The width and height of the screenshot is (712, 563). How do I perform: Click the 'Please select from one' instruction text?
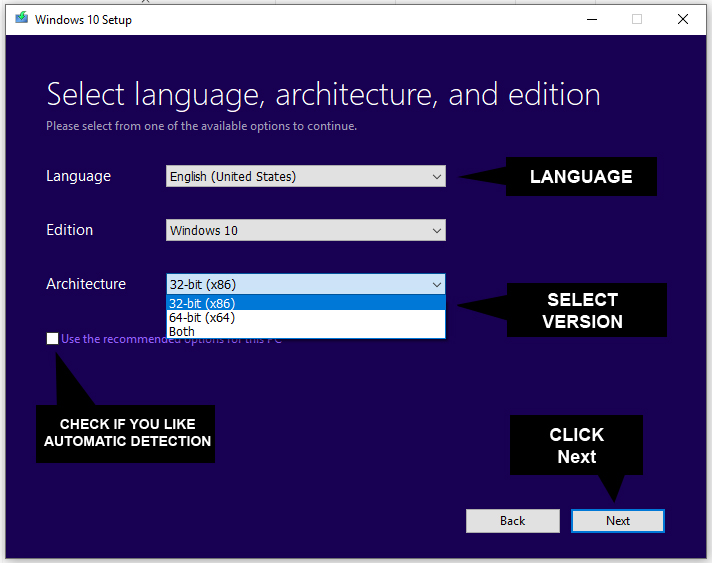coord(202,126)
